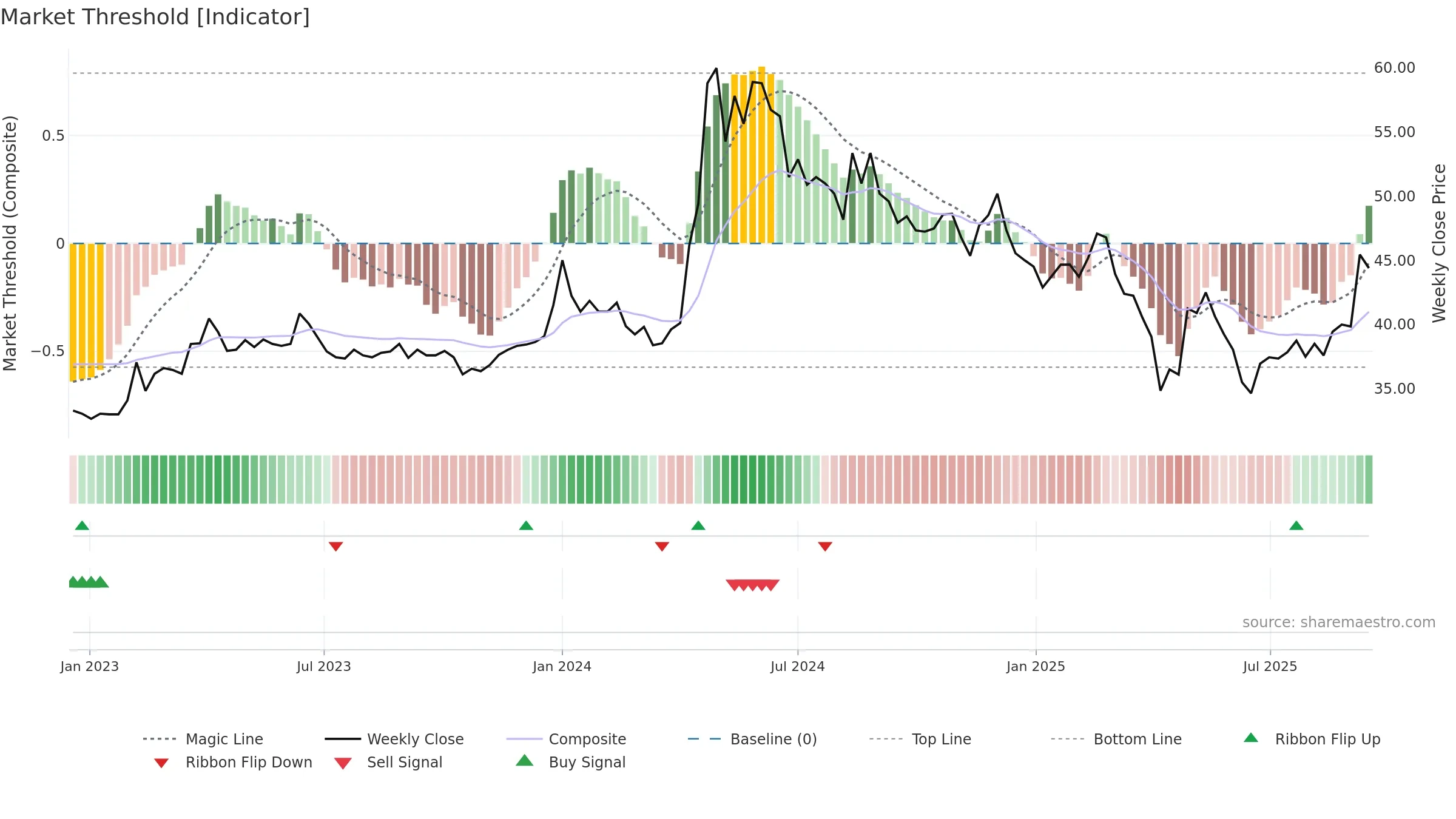
Task: Click the green Ribbon Flip Up legend triangle
Action: (1251, 738)
